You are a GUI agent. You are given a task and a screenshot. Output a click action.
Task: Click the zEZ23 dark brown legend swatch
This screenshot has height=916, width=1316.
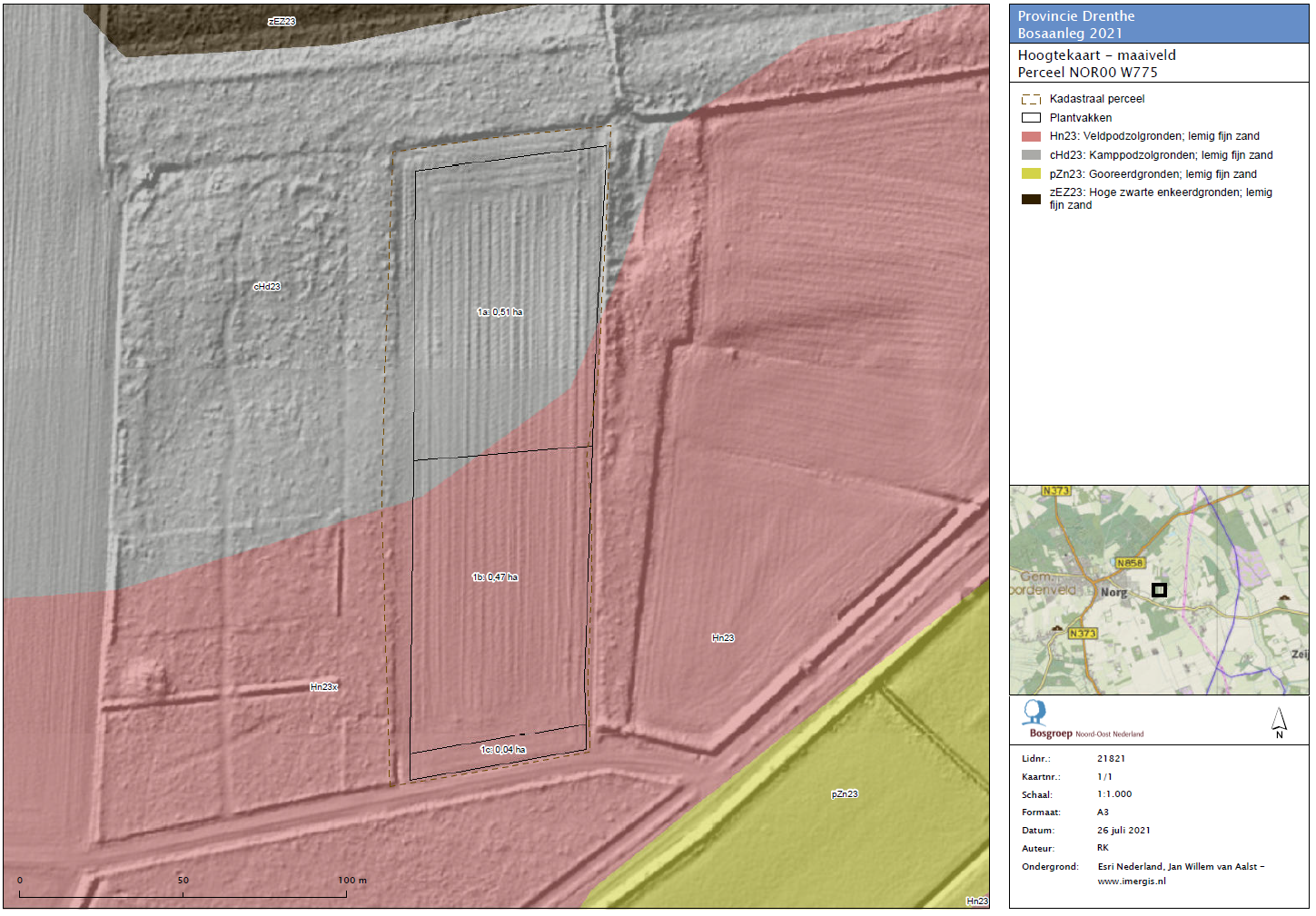coord(1031,199)
